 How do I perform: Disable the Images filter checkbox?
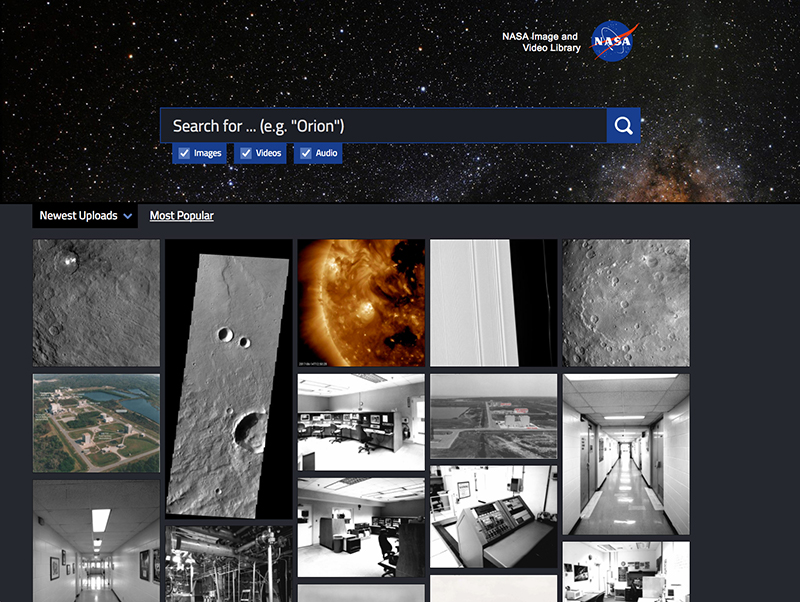(184, 153)
